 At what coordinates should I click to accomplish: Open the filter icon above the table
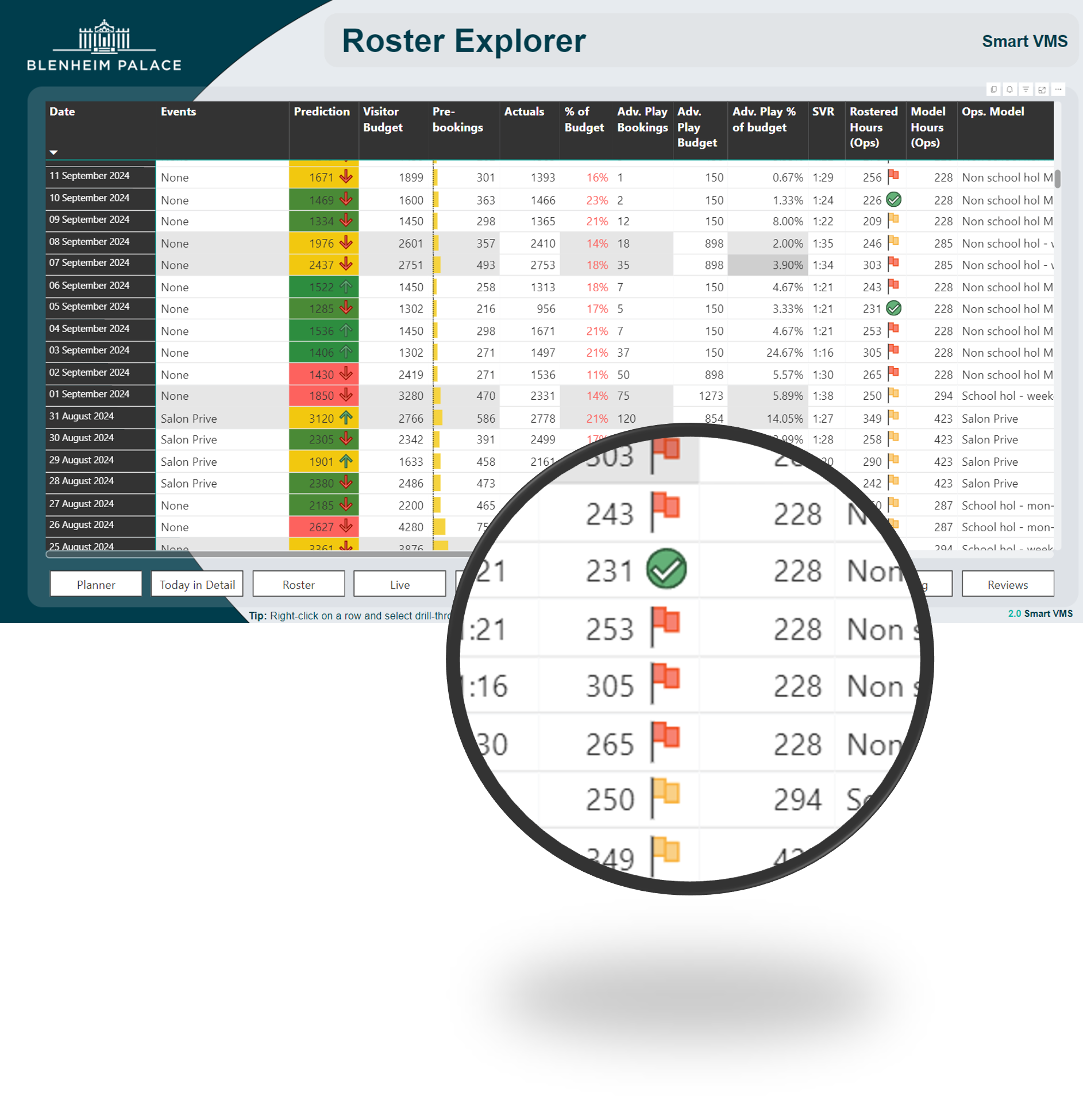pos(1026,90)
